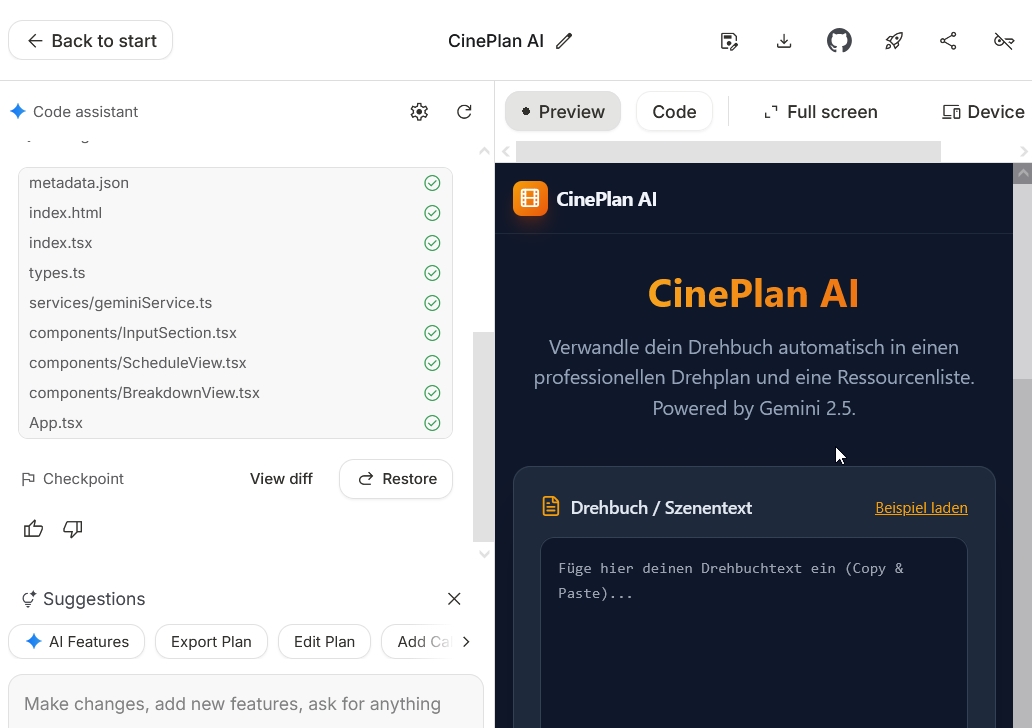Give thumbs up feedback
Viewport: 1032px width, 728px height.
[x=34, y=529]
